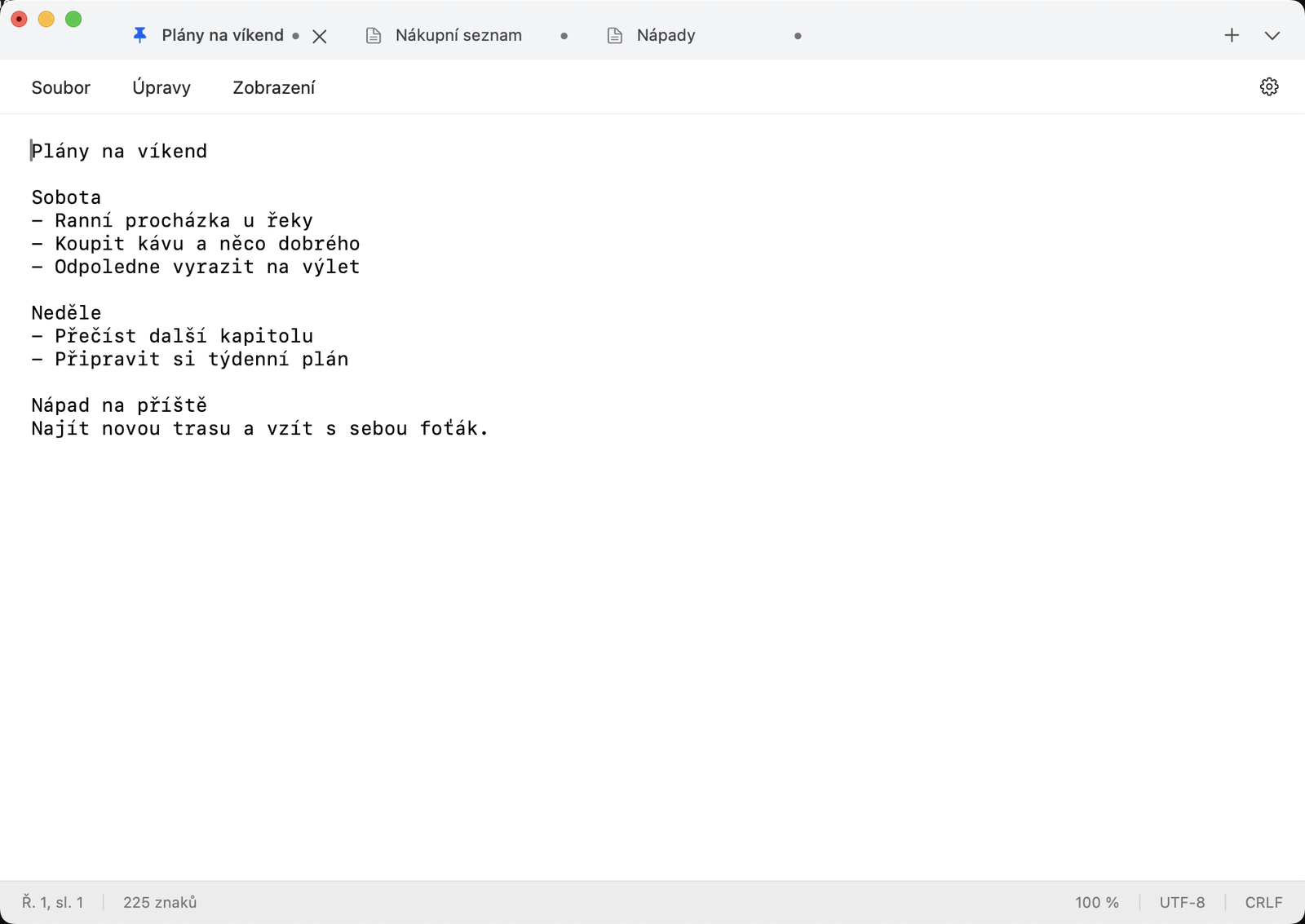The height and width of the screenshot is (924, 1305).
Task: Expand the tab list chevron
Action: pos(1272,36)
